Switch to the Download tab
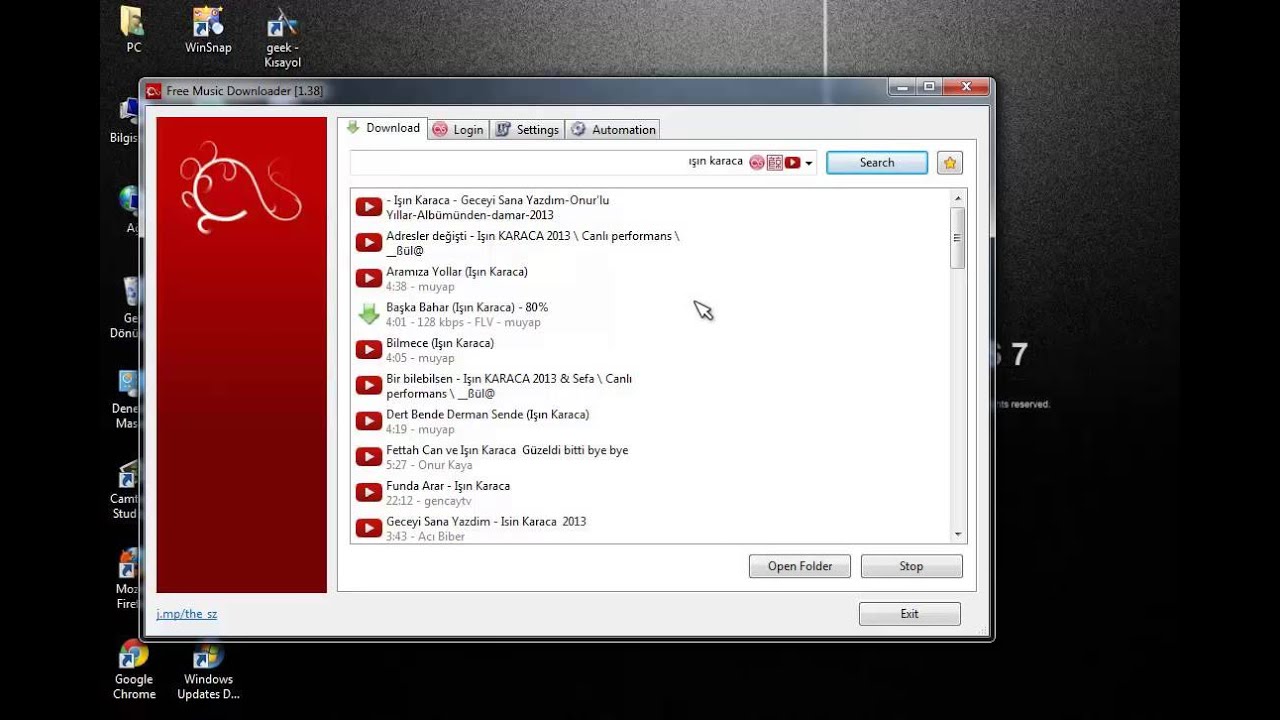Screen dimensions: 1280x720 point(383,128)
